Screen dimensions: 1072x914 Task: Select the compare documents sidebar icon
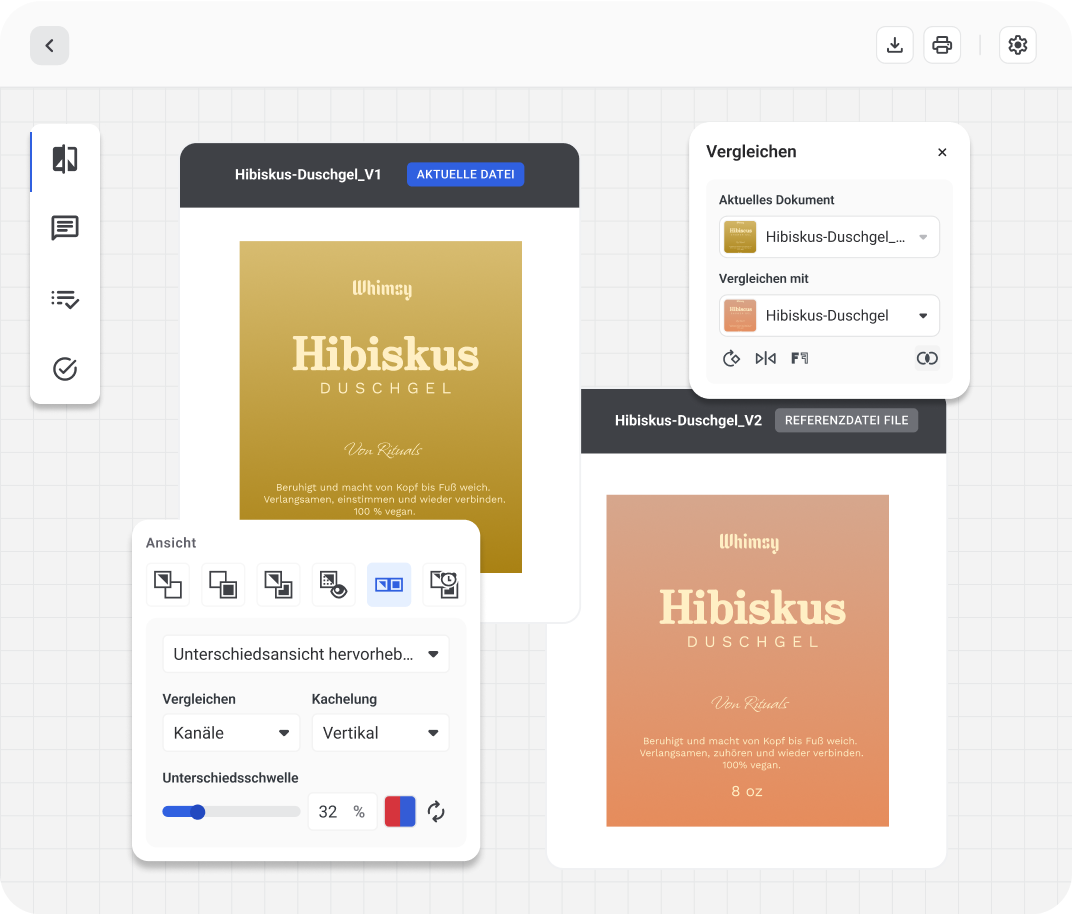pos(65,159)
